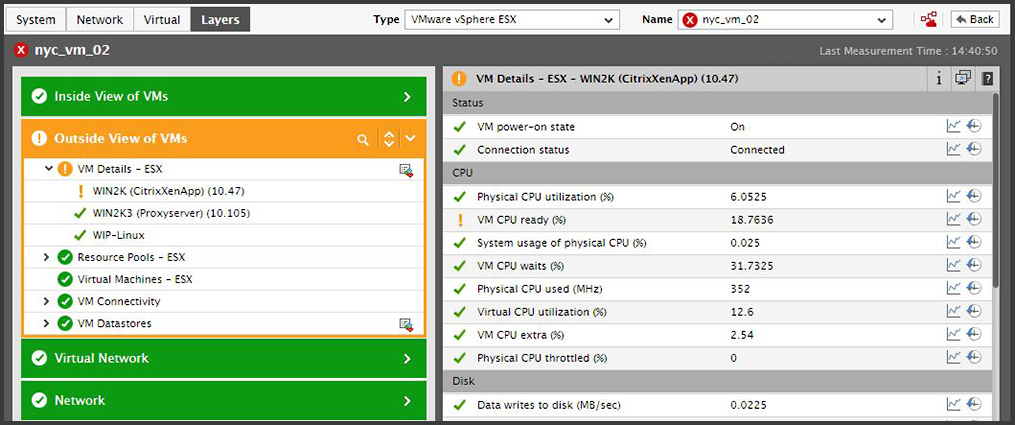Open graph for VM power-on state
This screenshot has height=425, width=1015.
tap(954, 126)
